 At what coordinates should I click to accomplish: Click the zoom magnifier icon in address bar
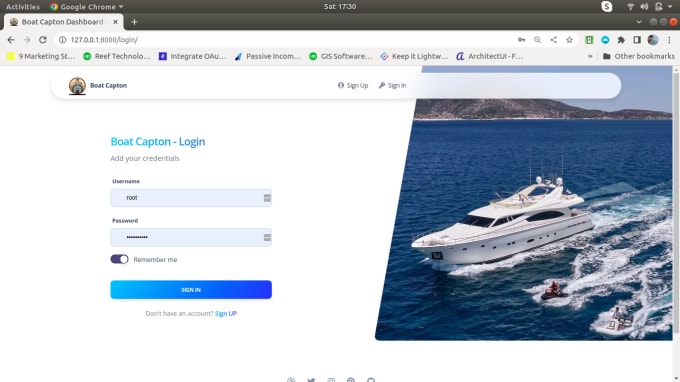coord(537,40)
